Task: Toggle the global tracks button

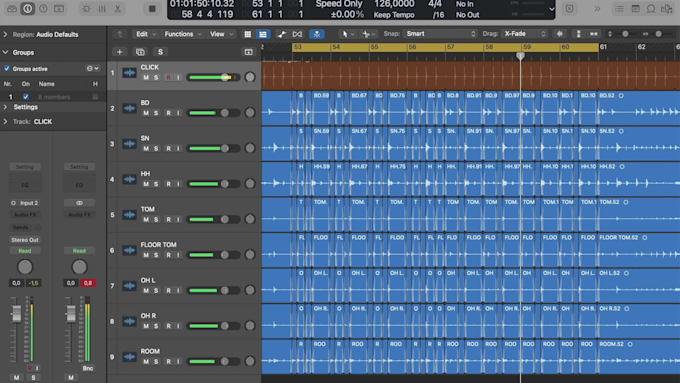Action: 248,52
